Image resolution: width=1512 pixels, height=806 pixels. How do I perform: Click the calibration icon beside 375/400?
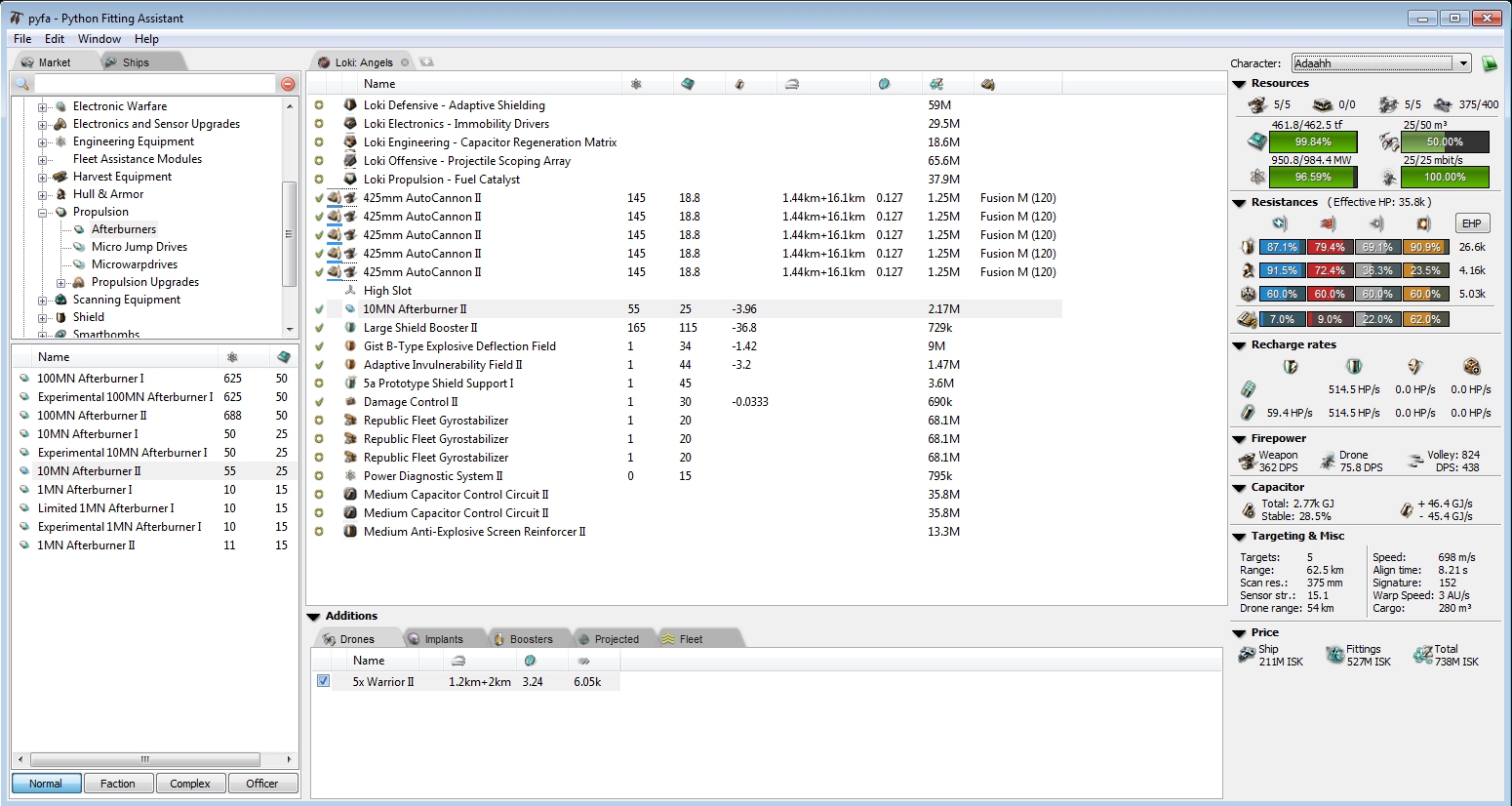tap(1443, 104)
